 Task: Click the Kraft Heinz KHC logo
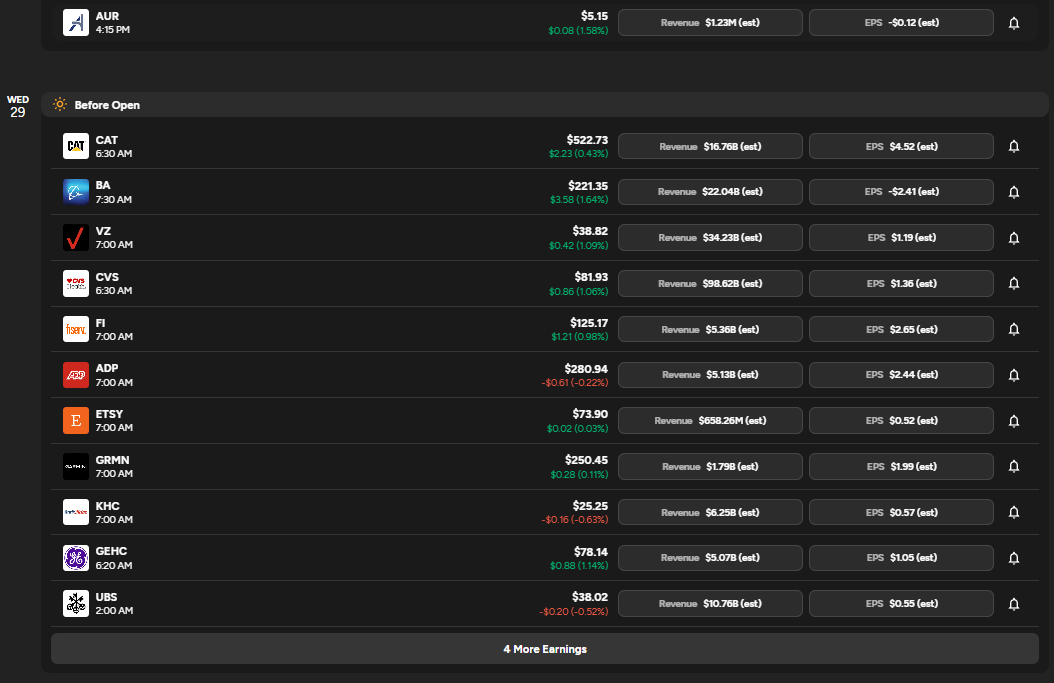point(76,512)
